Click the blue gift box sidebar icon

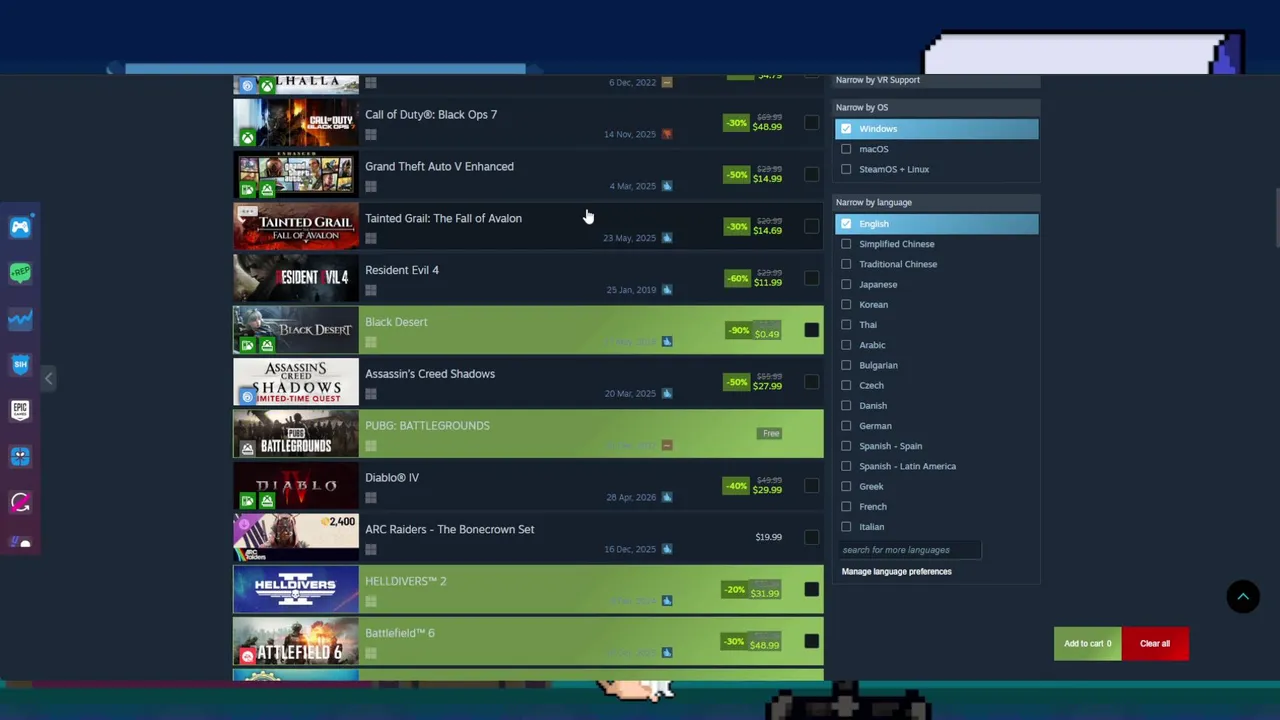pos(20,456)
